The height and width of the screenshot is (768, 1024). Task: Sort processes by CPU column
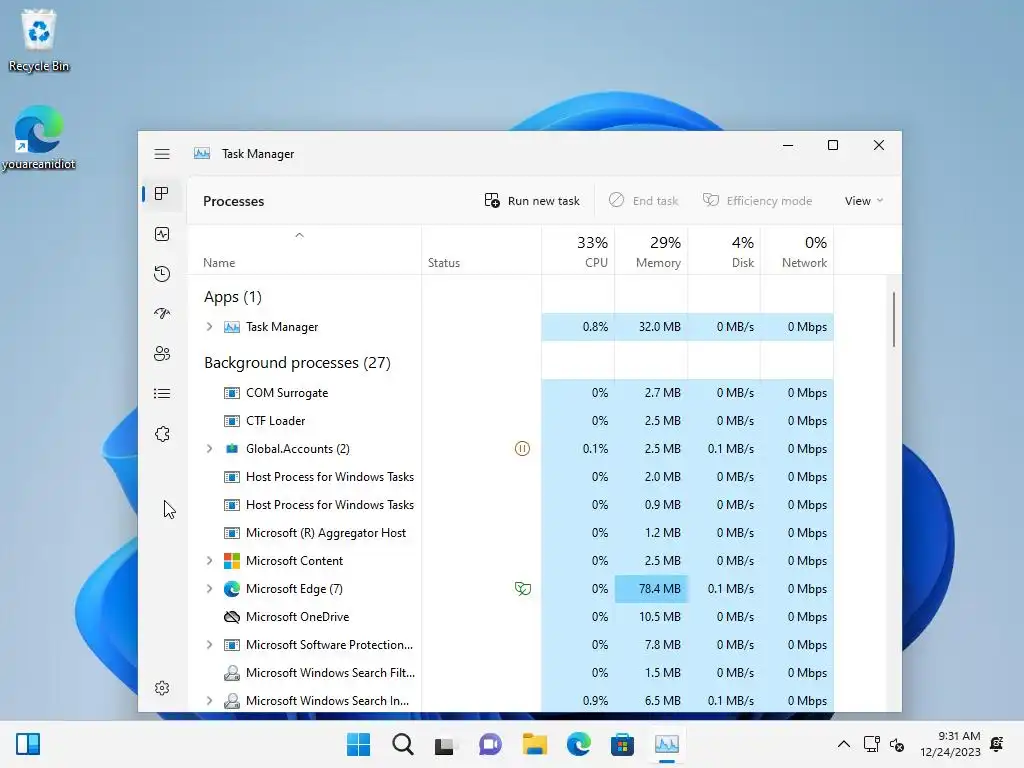[x=578, y=250]
